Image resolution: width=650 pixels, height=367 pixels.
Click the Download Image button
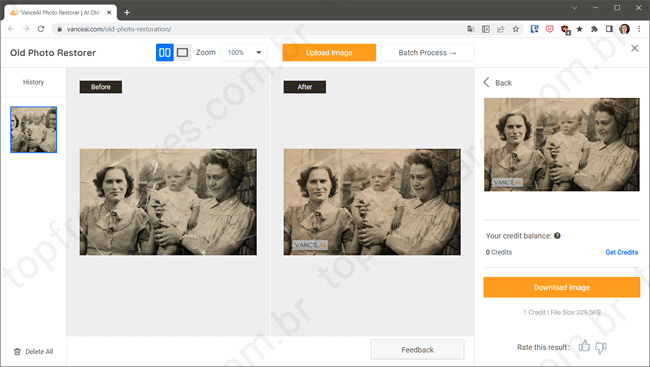point(562,287)
